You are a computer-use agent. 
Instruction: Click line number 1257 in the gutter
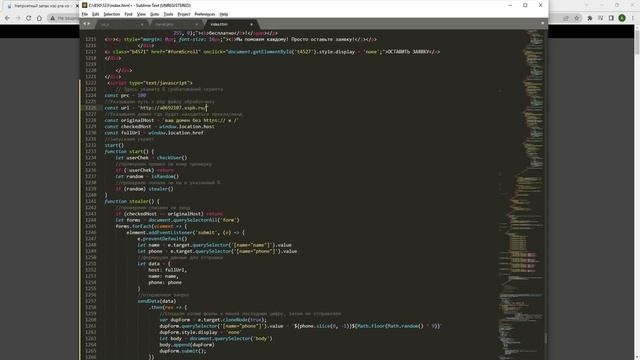[x=91, y=301]
